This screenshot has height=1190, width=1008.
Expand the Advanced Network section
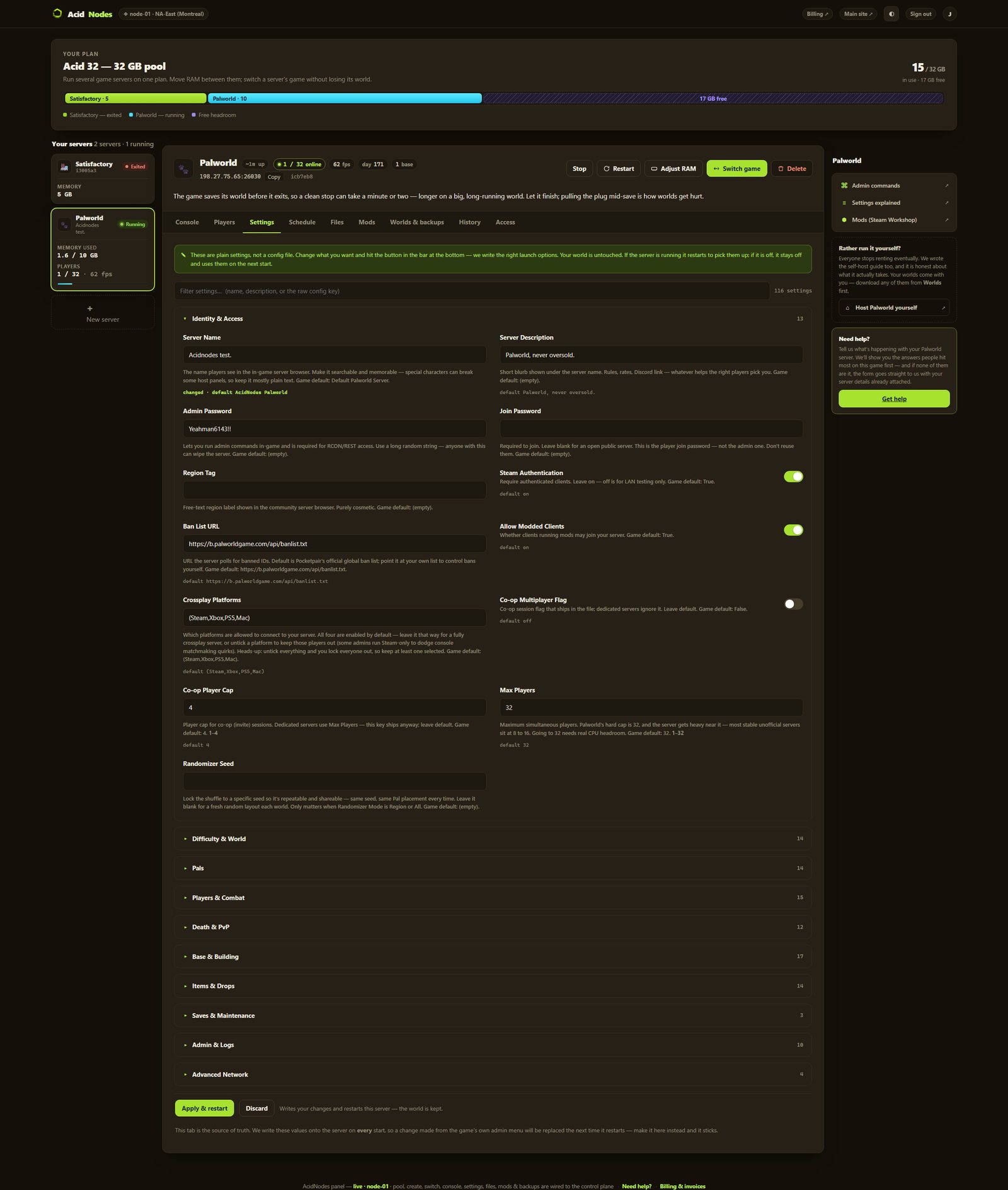click(493, 1075)
